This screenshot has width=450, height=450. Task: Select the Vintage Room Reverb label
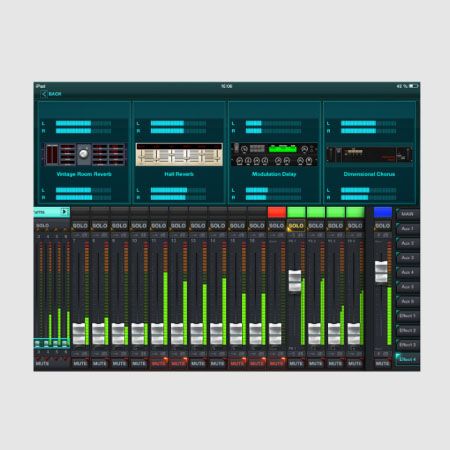(x=84, y=174)
